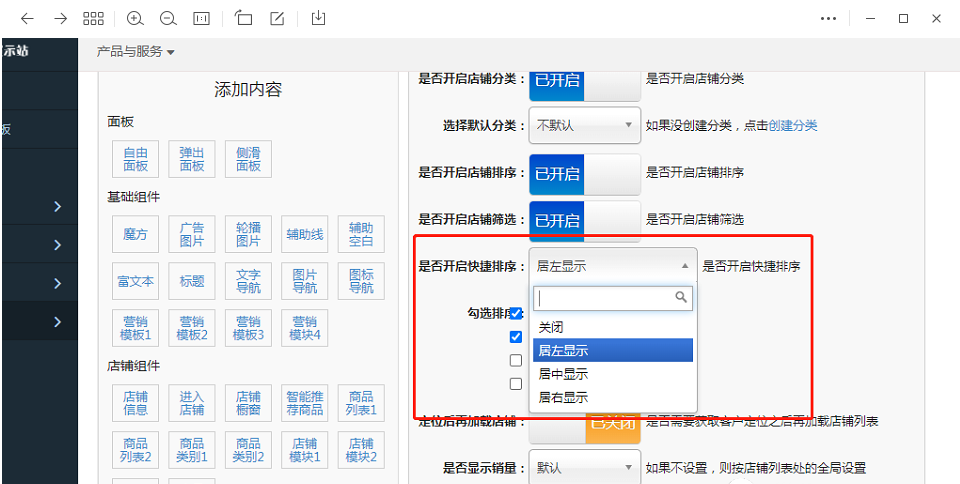Toggle the 是否开启店铺排序 switch
Screen dimensions: 960x484
584,174
